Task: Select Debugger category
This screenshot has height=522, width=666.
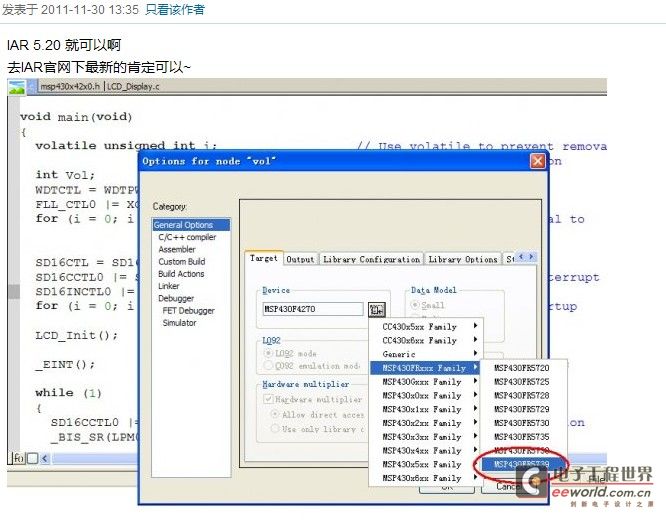Action: pyautogui.click(x=176, y=298)
